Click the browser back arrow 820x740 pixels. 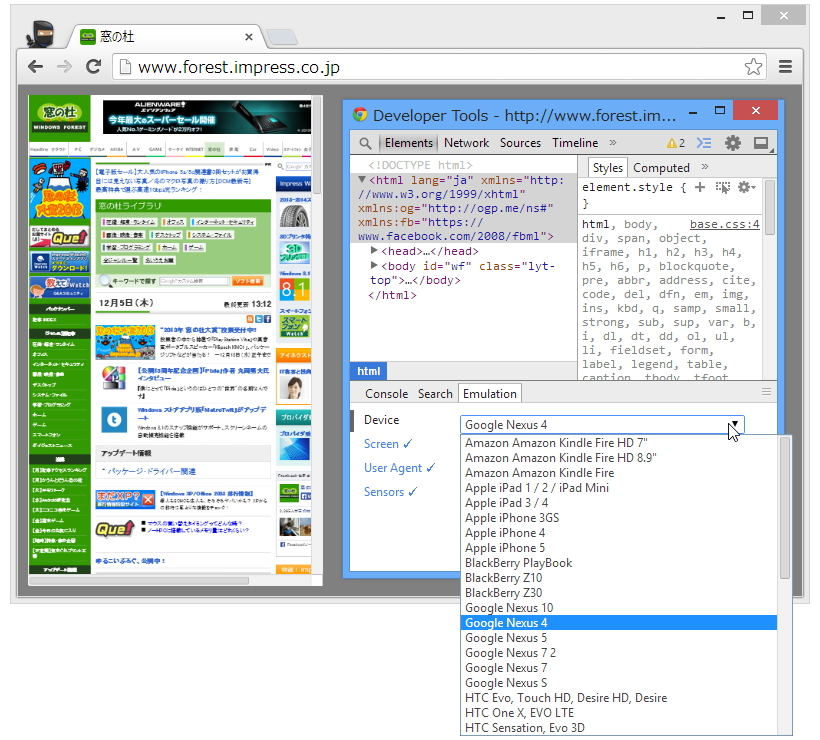click(36, 67)
